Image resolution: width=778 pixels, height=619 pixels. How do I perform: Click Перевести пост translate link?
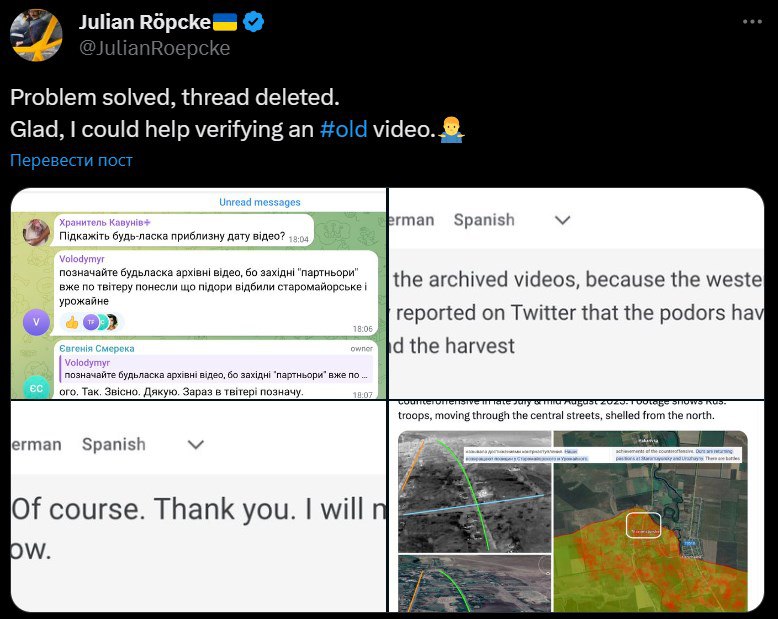click(x=71, y=160)
